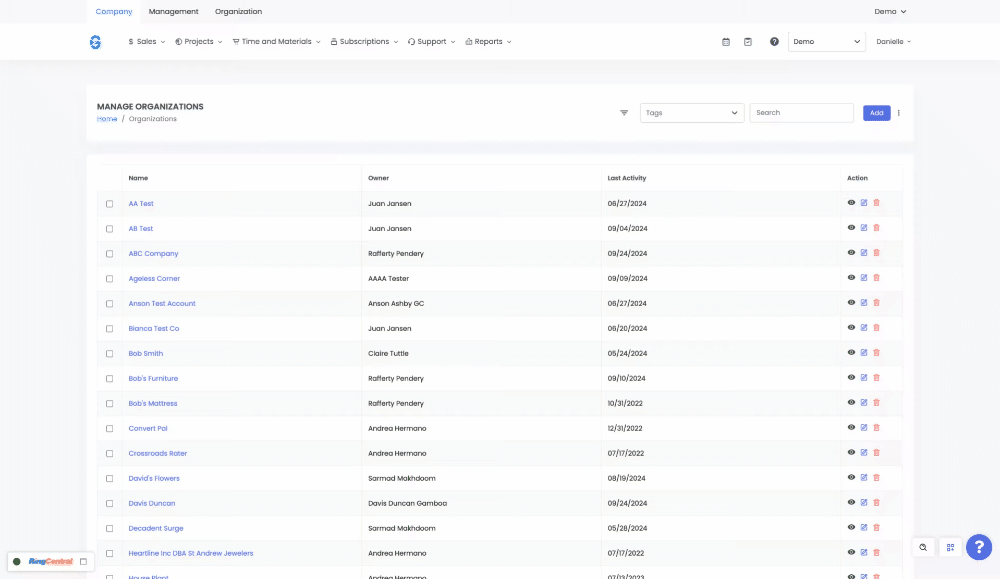This screenshot has width=1000, height=579.
Task: Expand the Tags dropdown
Action: 692,113
